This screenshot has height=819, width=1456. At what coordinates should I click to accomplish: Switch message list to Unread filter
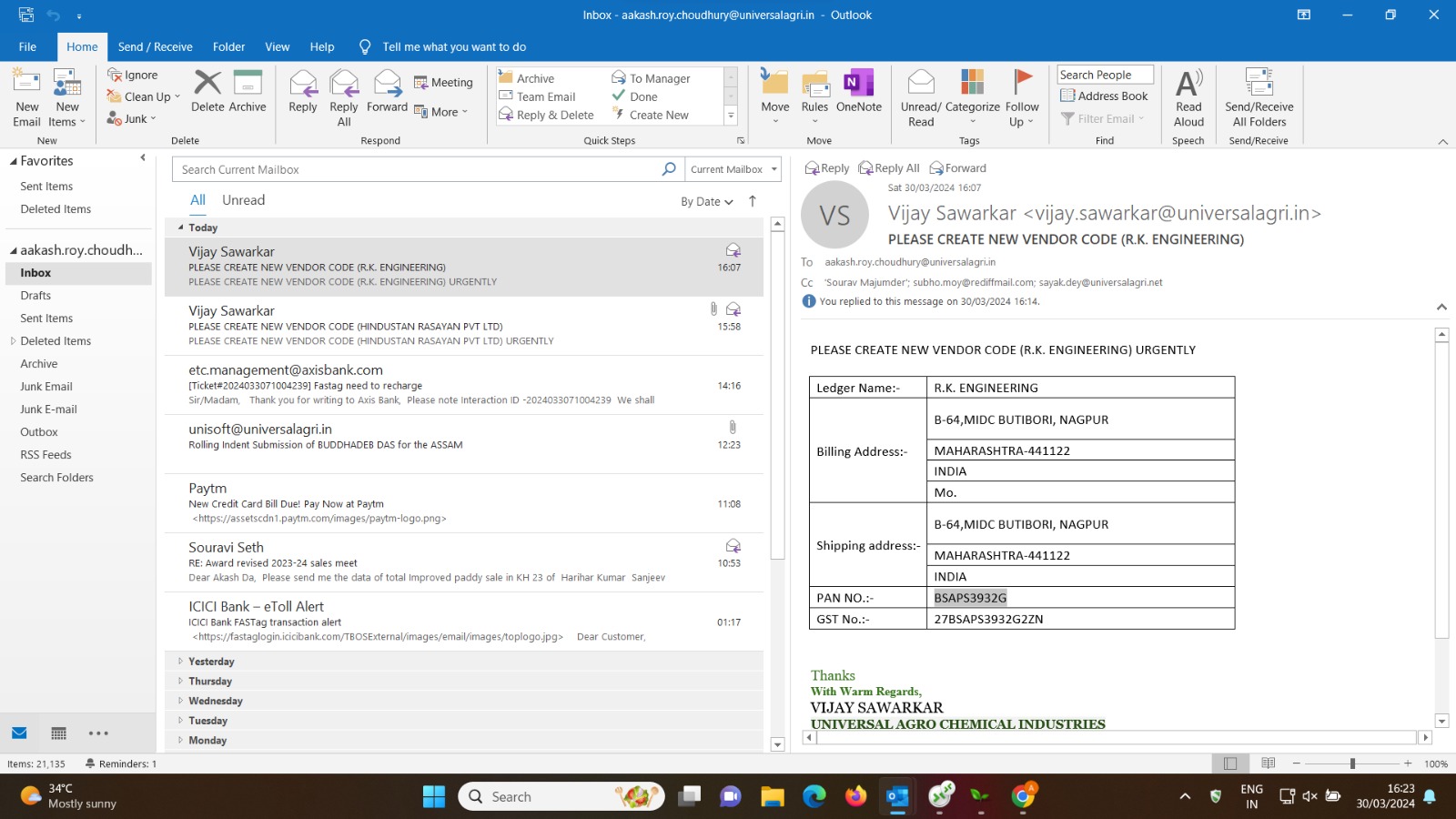click(243, 200)
